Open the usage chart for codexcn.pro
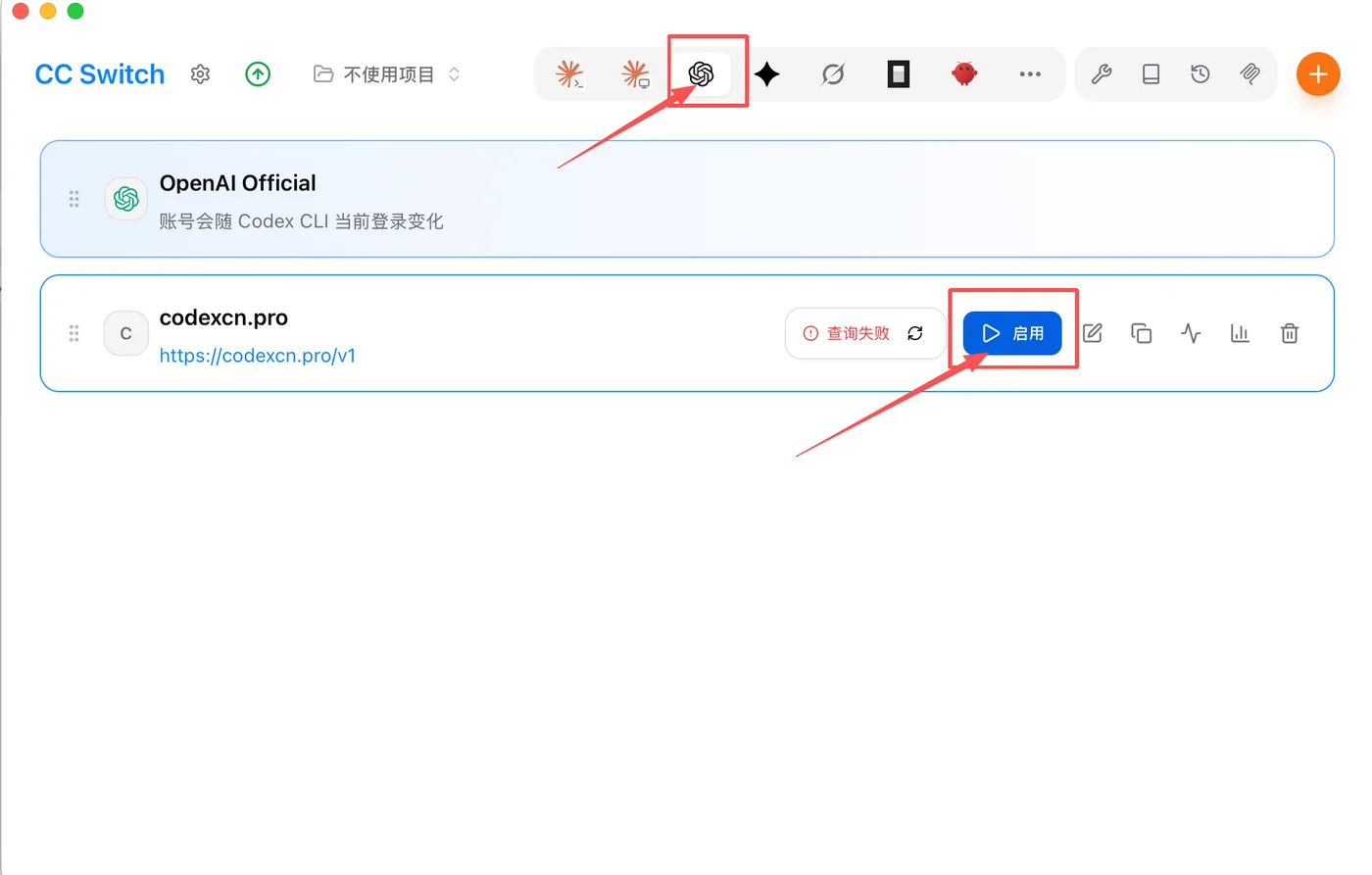Viewport: 1372px width, 875px height. (1240, 333)
